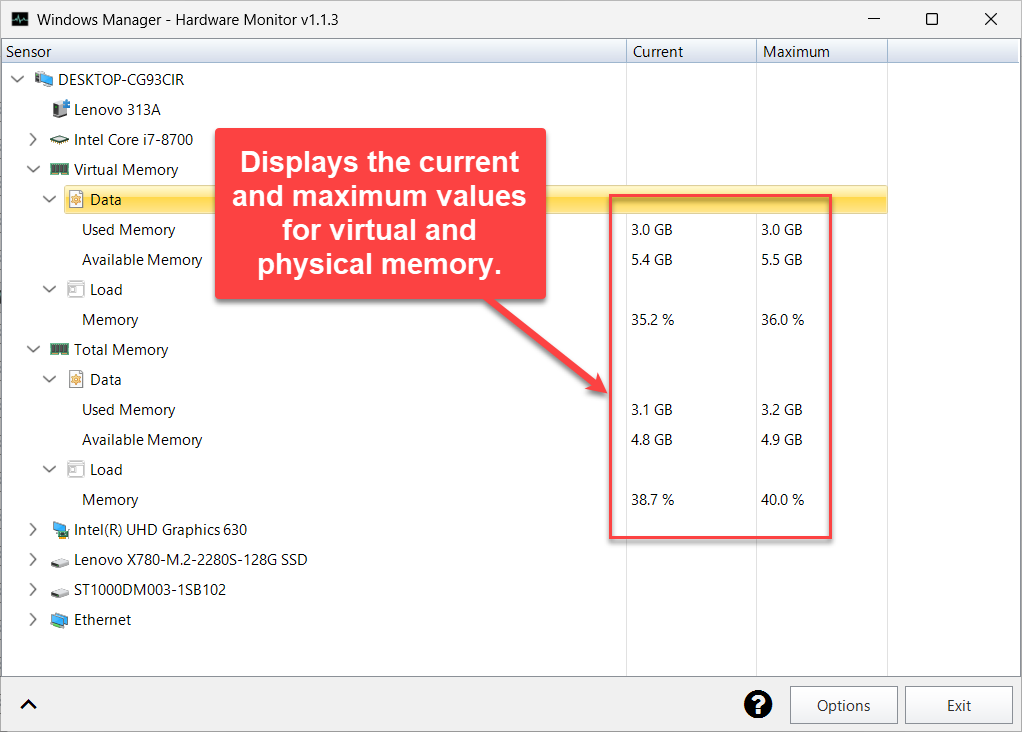Click the Load icon under Virtual Memory
The width and height of the screenshot is (1022, 732).
76,289
